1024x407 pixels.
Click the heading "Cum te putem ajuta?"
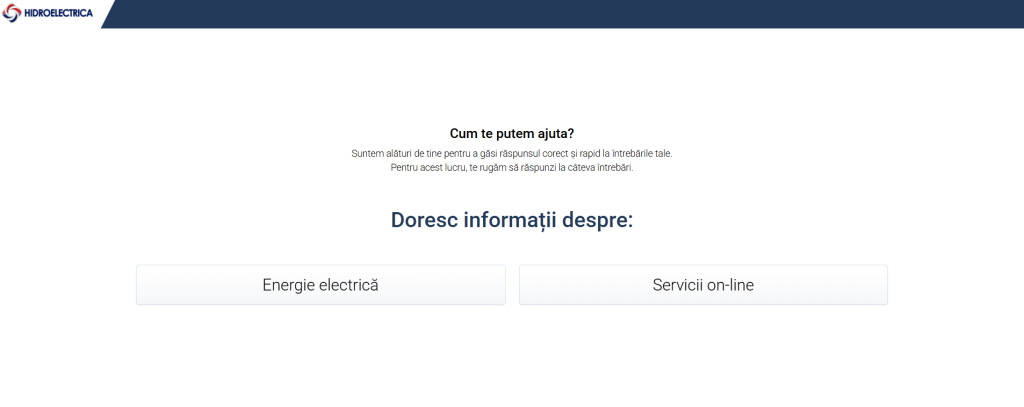pyautogui.click(x=512, y=134)
